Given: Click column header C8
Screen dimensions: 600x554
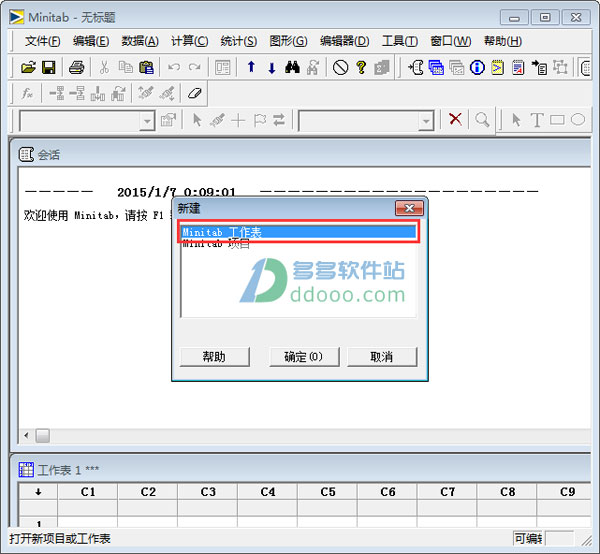Looking at the screenshot, I should (x=507, y=492).
